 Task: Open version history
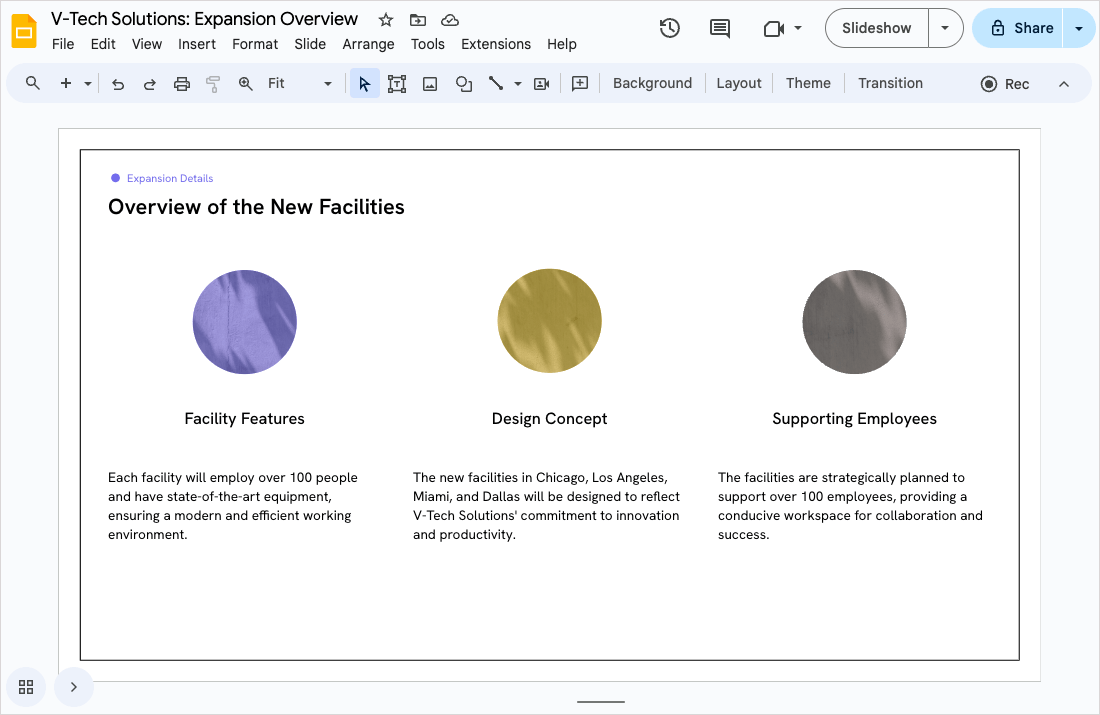(x=670, y=28)
